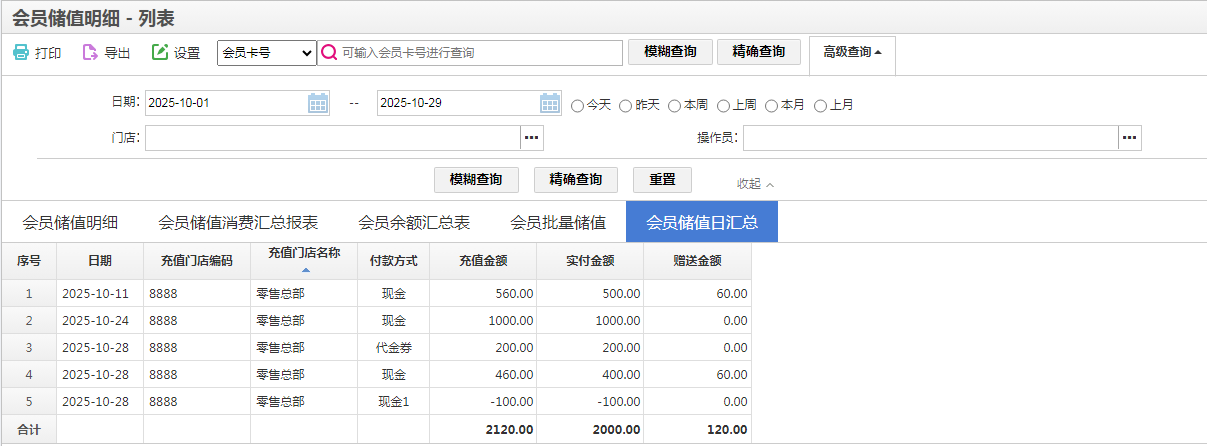1207x446 pixels.
Task: Open the 会员储值消费汇总报表 tab
Action: tap(238, 222)
